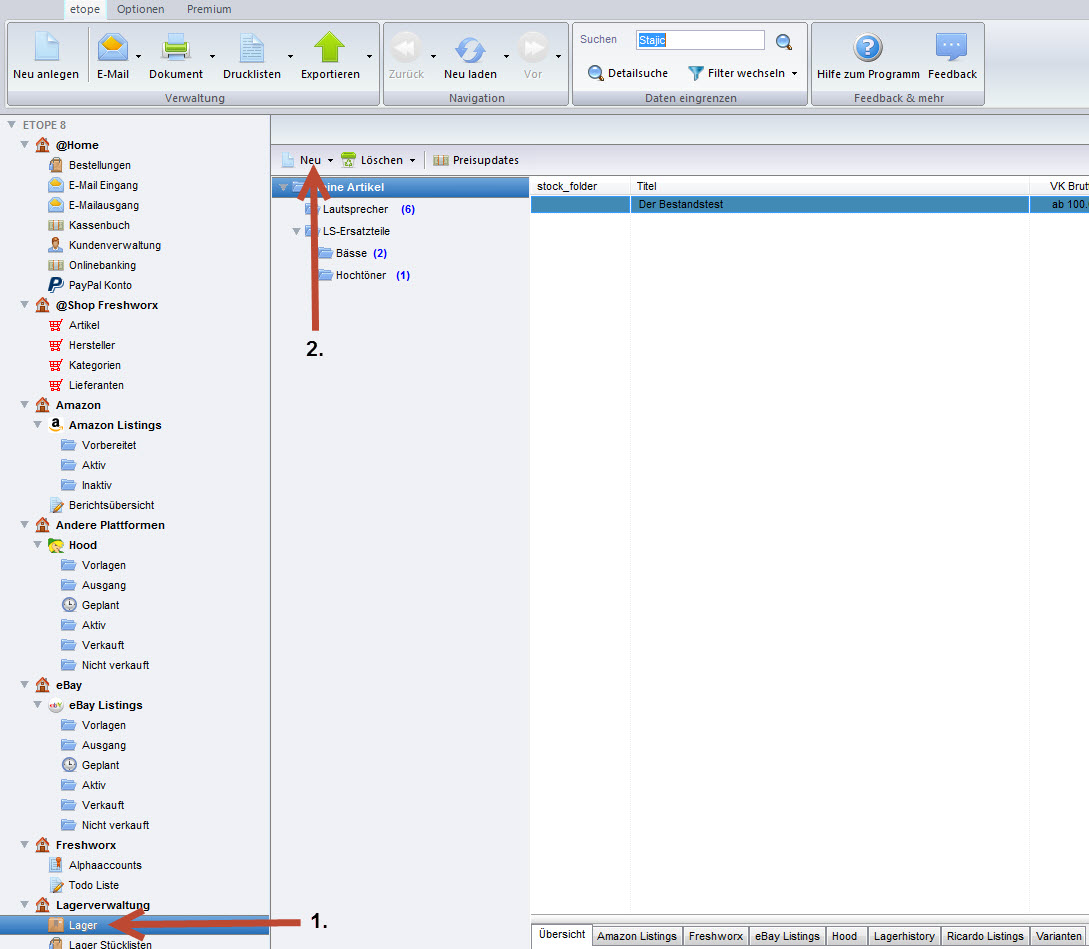1089x949 pixels.
Task: Click the Löschen button
Action: point(372,160)
